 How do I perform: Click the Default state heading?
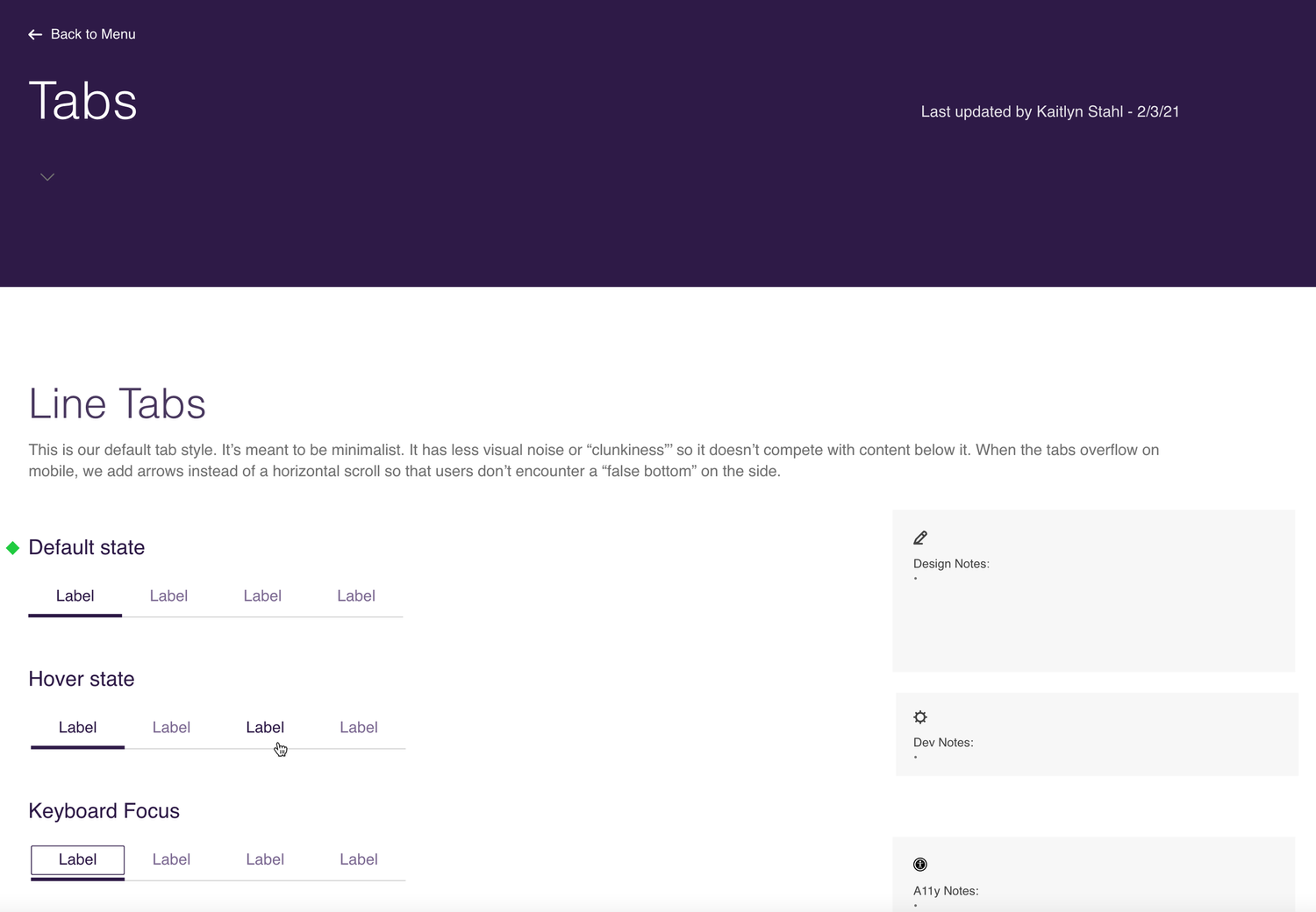click(87, 548)
